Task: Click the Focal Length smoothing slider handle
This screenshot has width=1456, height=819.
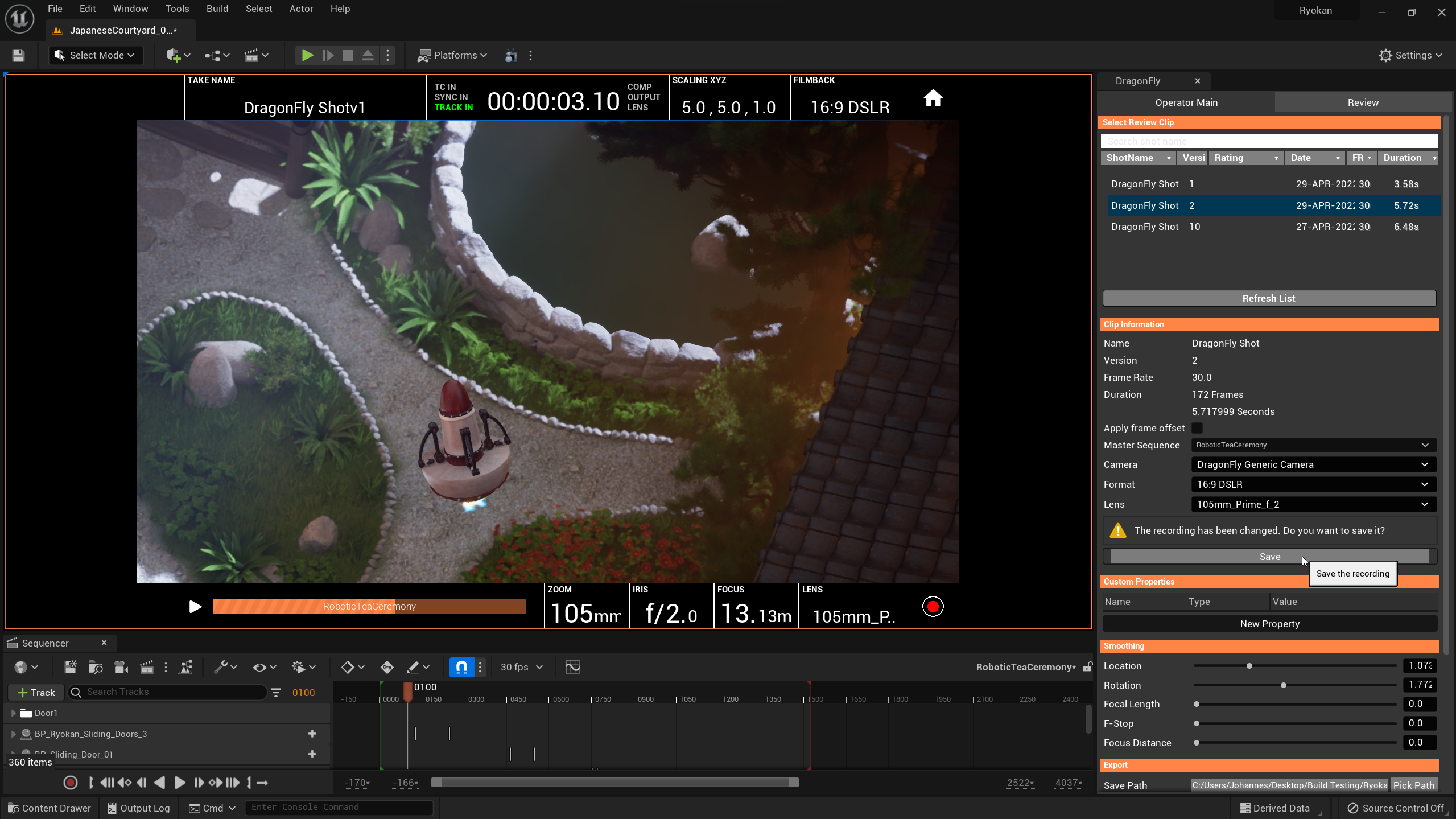Action: point(1197,704)
